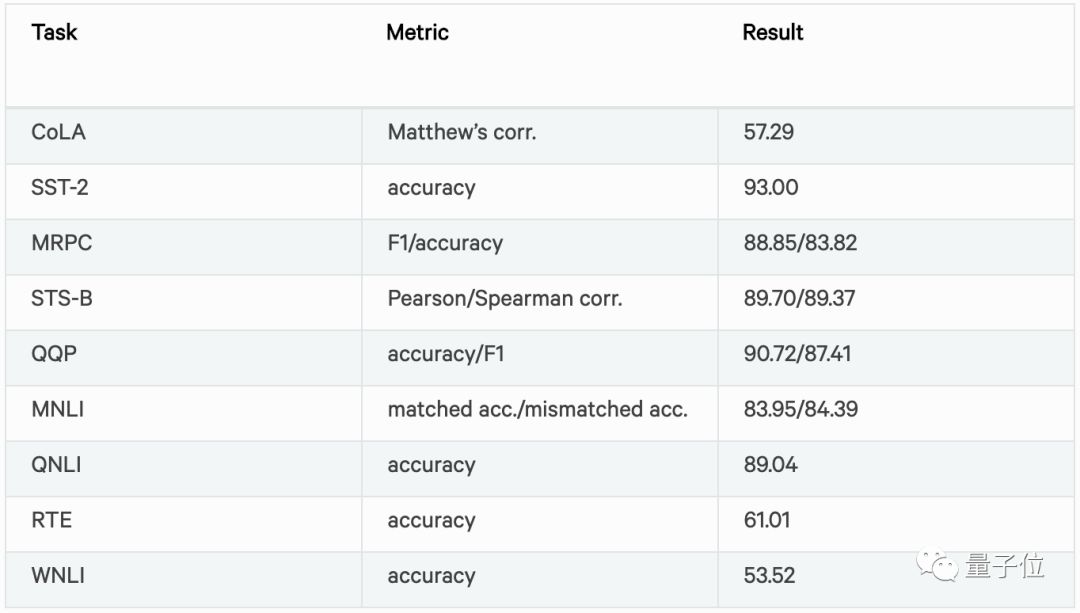Click the 57.29 result value
This screenshot has height=613, width=1080.
tap(769, 132)
